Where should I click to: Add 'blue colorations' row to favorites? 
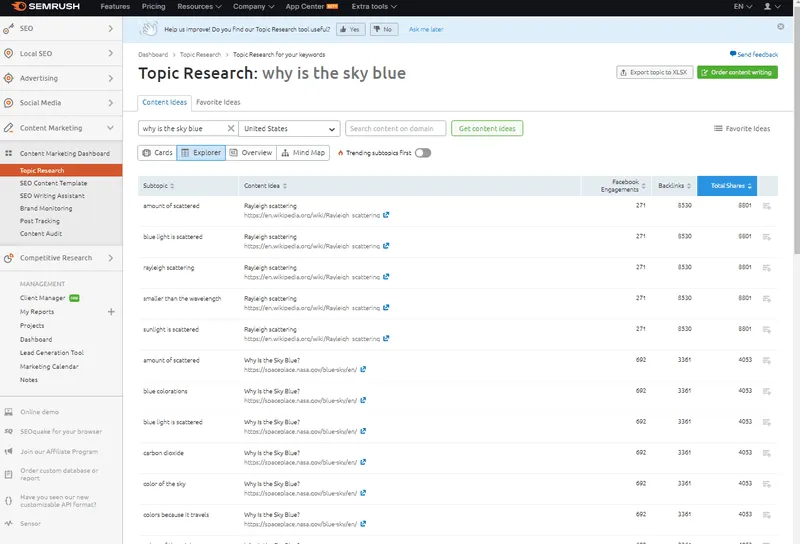click(x=766, y=391)
